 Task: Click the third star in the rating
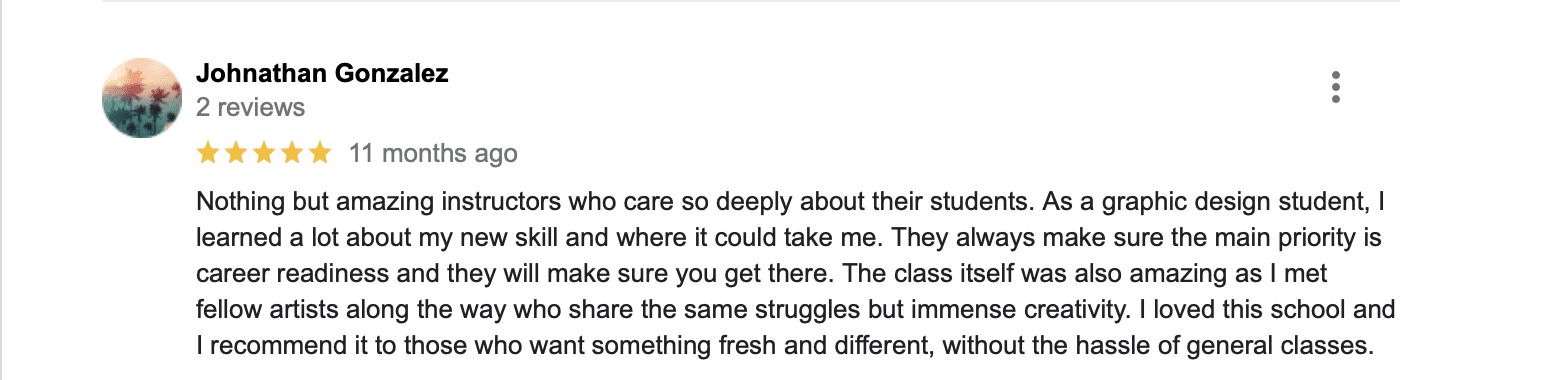coord(264,153)
